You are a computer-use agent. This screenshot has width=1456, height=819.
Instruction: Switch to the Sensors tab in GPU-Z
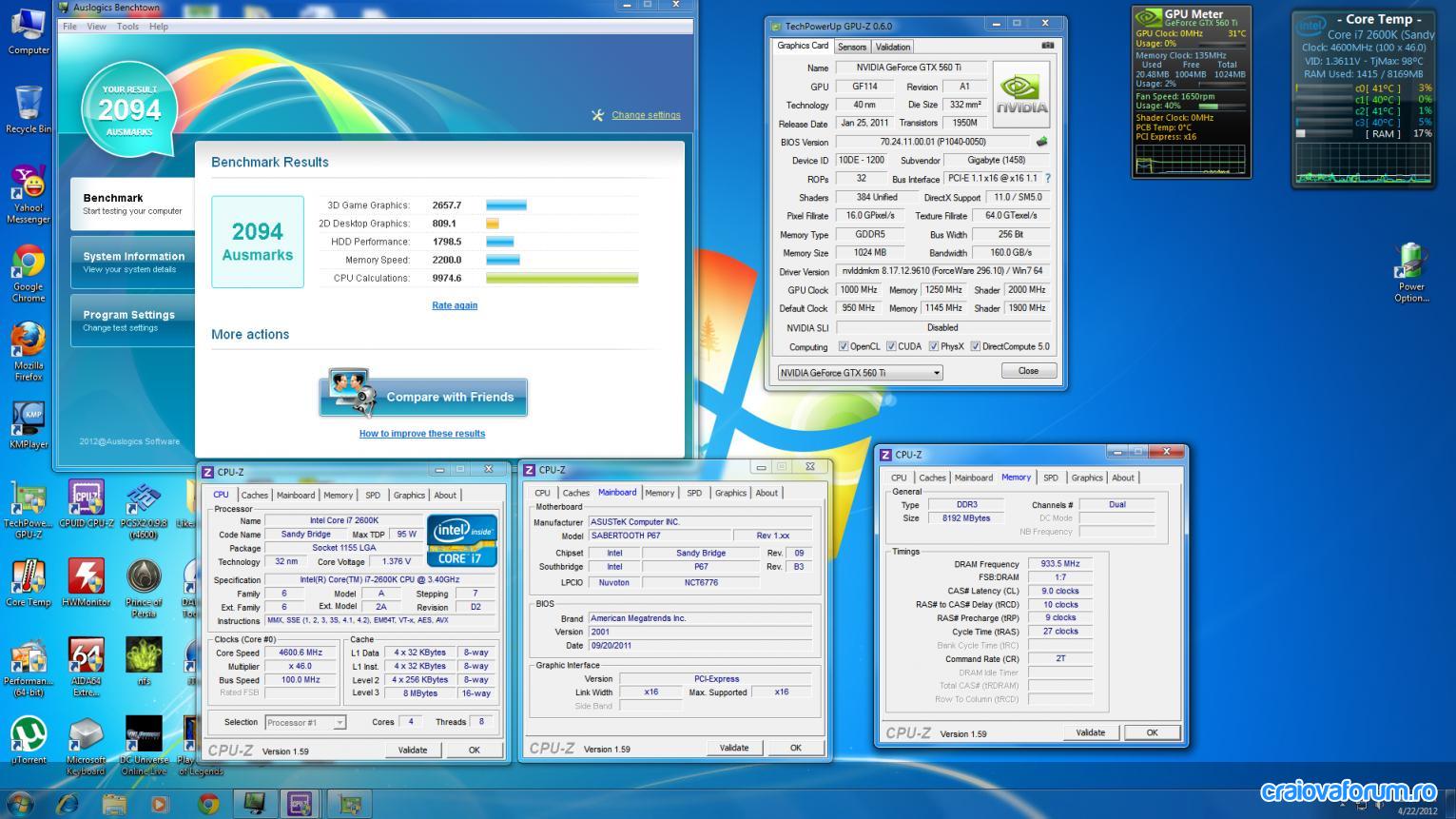coord(852,47)
